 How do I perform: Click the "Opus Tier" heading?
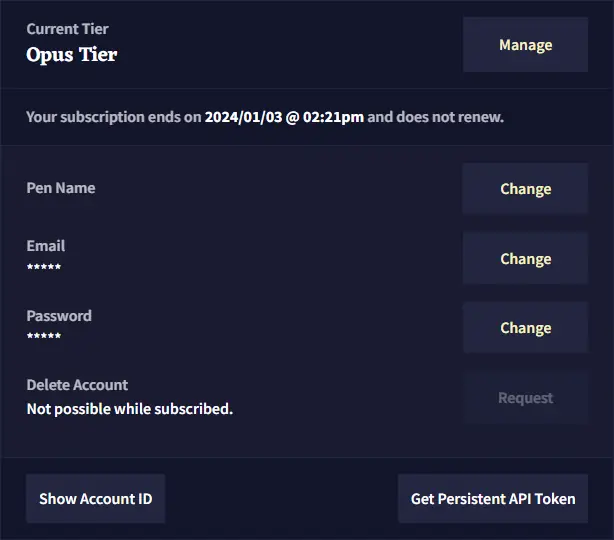coord(71,54)
